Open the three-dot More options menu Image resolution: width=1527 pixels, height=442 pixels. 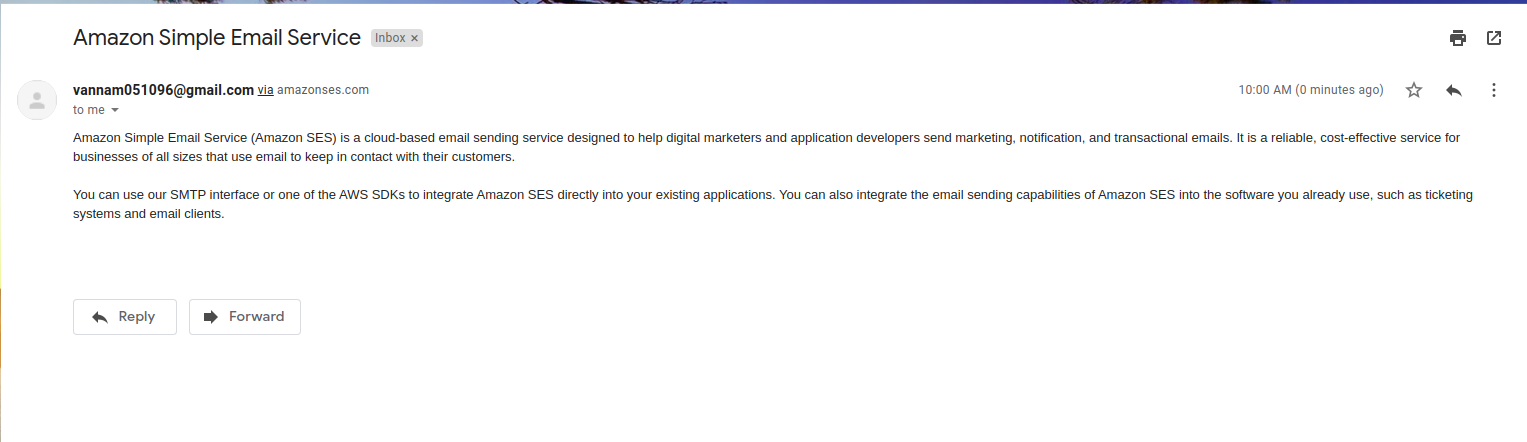click(1494, 90)
